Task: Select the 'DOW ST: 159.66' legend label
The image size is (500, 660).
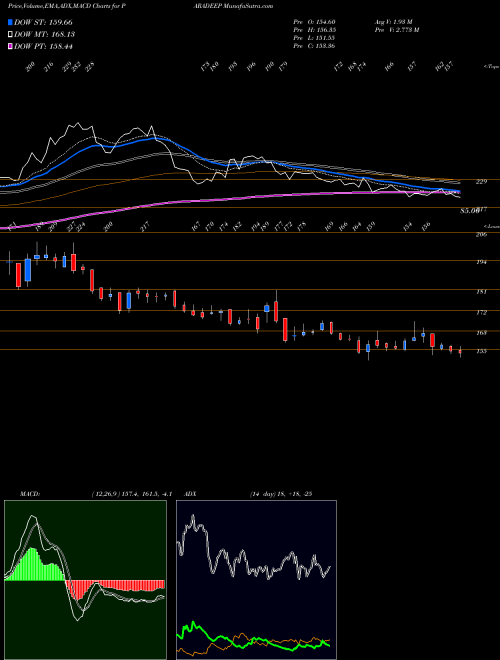Action: point(43,22)
